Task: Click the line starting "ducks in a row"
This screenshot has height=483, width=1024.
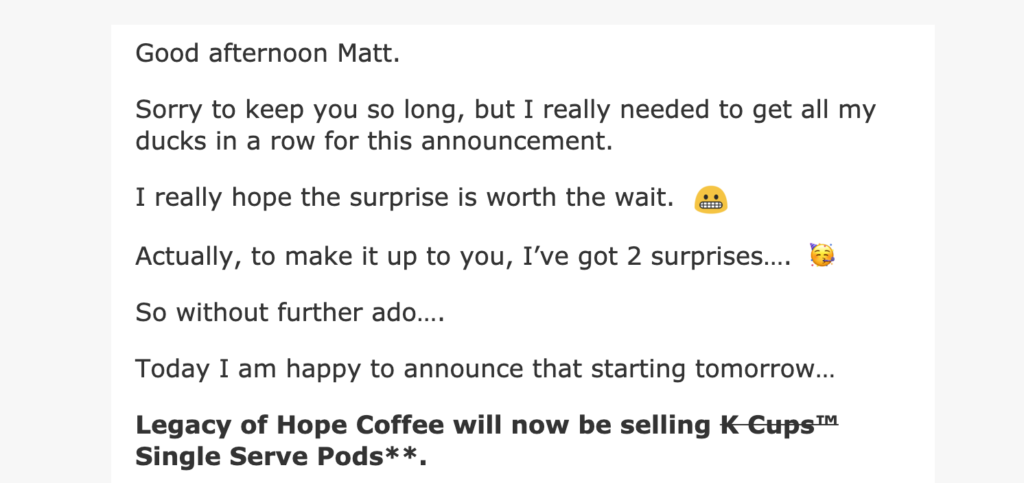Action: (x=374, y=141)
